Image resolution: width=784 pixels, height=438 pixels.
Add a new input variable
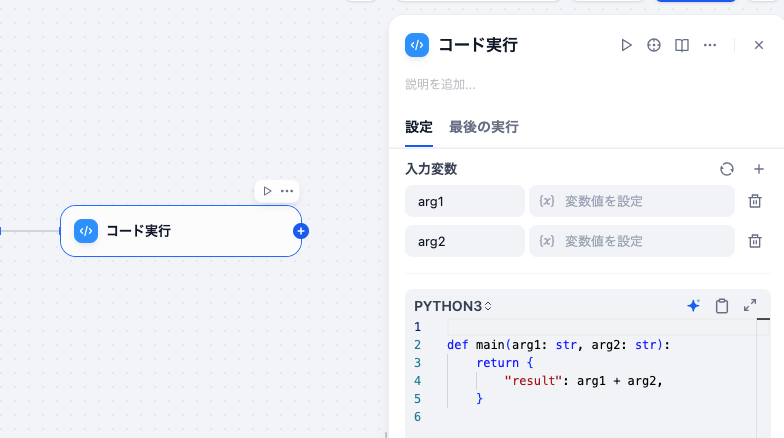[758, 169]
